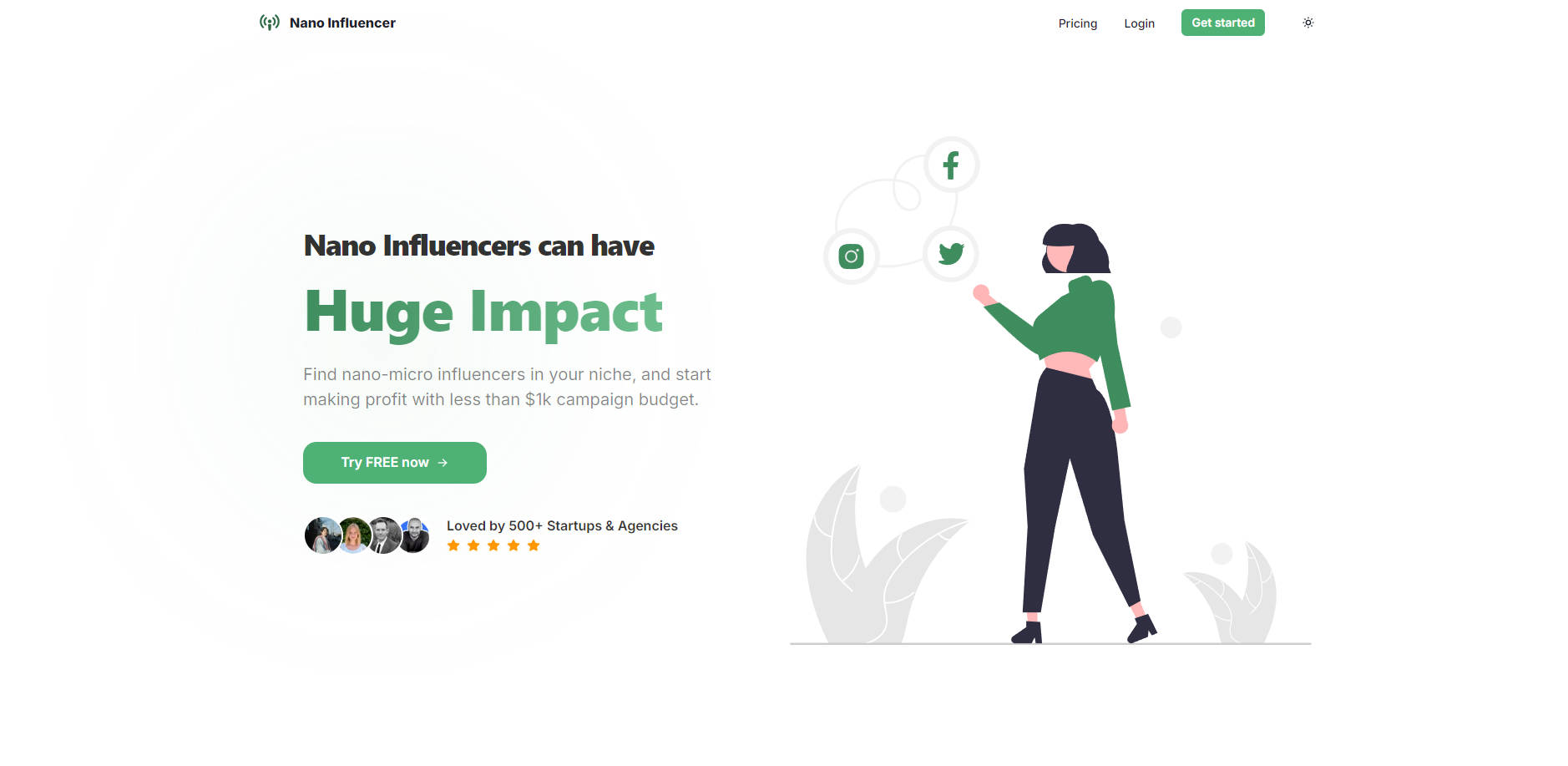This screenshot has width=1568, height=766.
Task: Click the Try FREE now button
Action: (394, 463)
